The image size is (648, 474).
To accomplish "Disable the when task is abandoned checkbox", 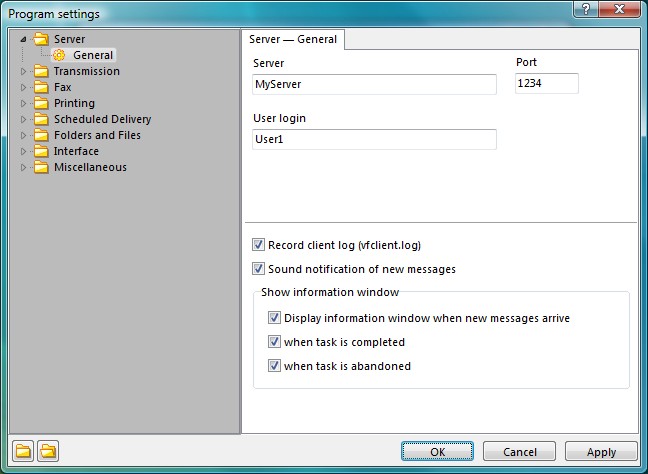I will pyautogui.click(x=274, y=365).
